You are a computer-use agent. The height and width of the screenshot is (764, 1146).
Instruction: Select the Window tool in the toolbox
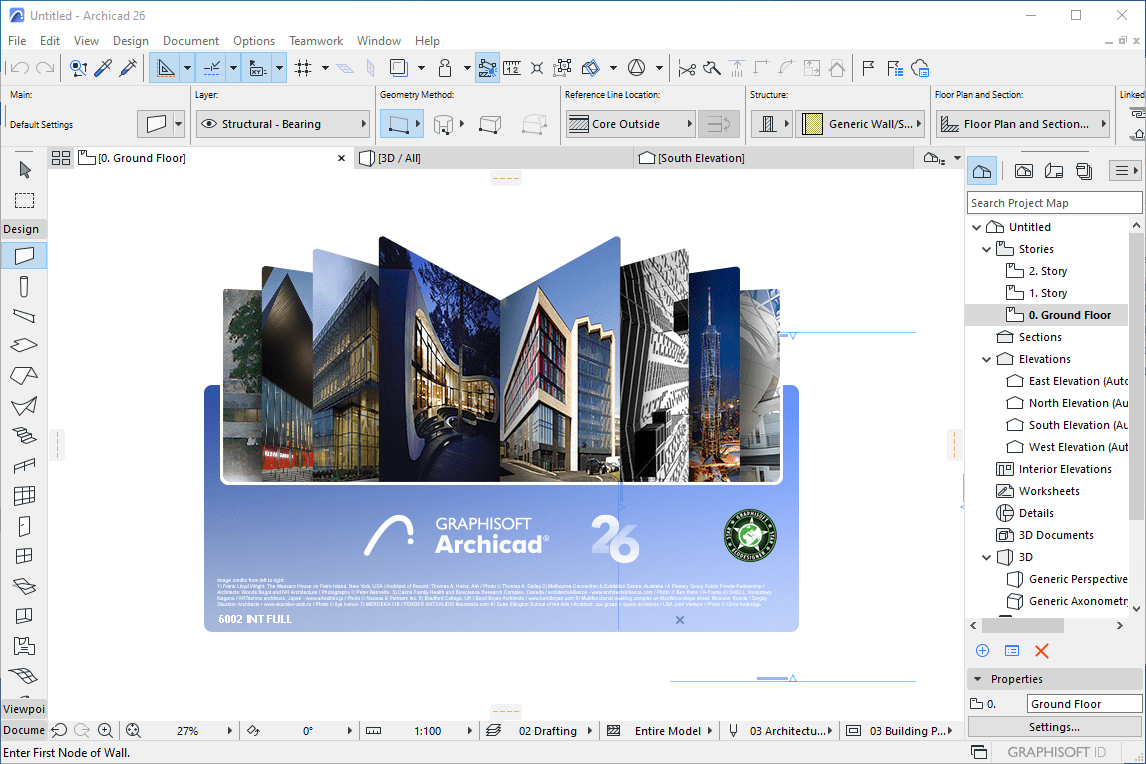[24, 556]
